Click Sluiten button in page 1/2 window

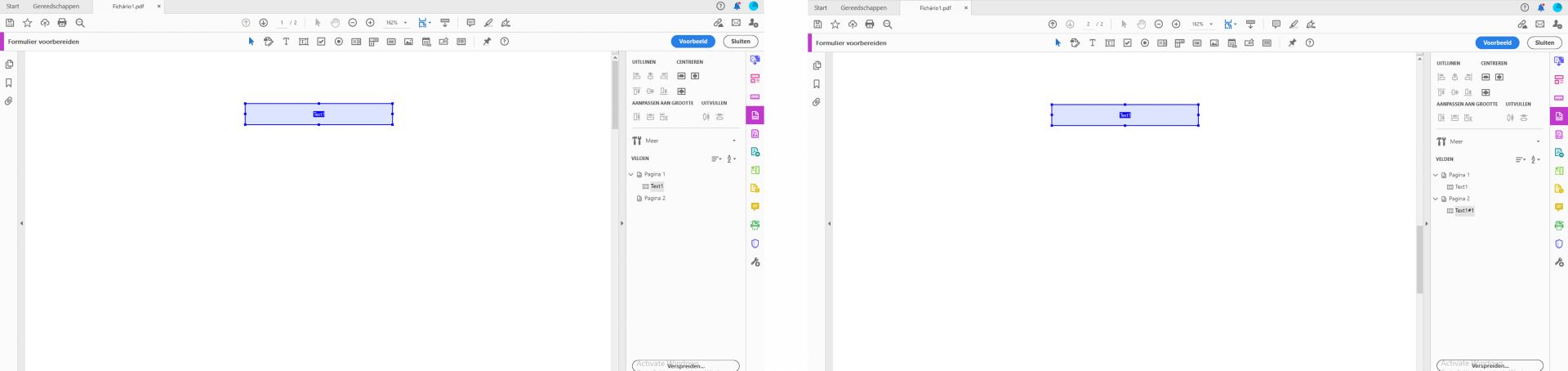[x=741, y=41]
